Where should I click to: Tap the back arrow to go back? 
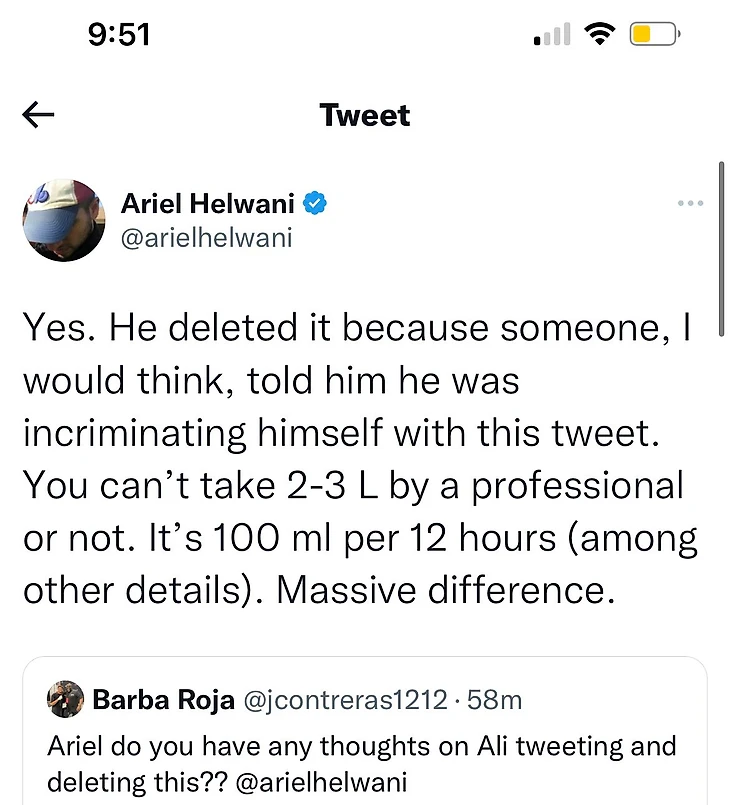tap(37, 116)
